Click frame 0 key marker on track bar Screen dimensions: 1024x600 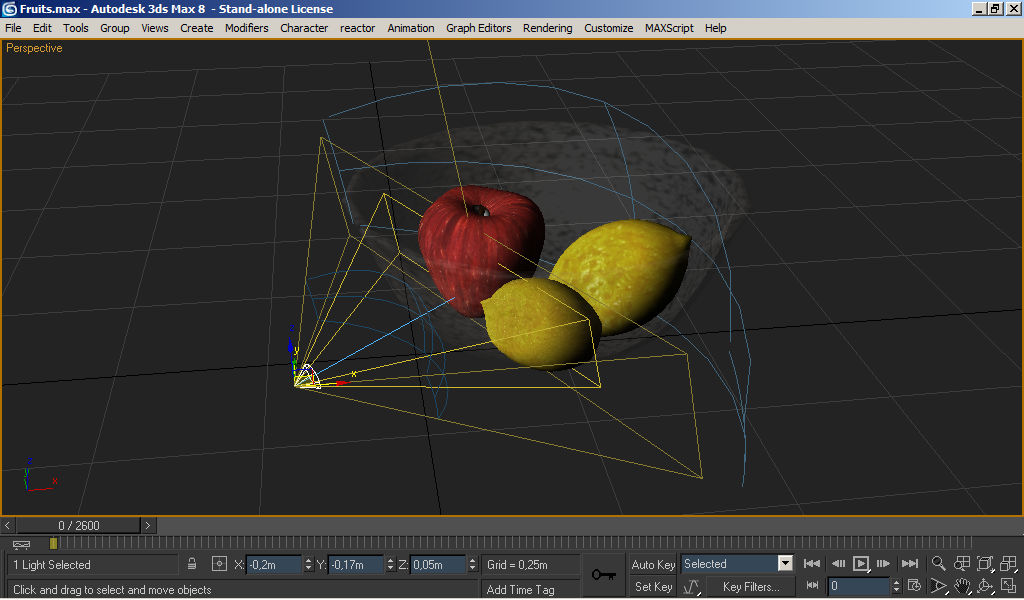(54, 543)
